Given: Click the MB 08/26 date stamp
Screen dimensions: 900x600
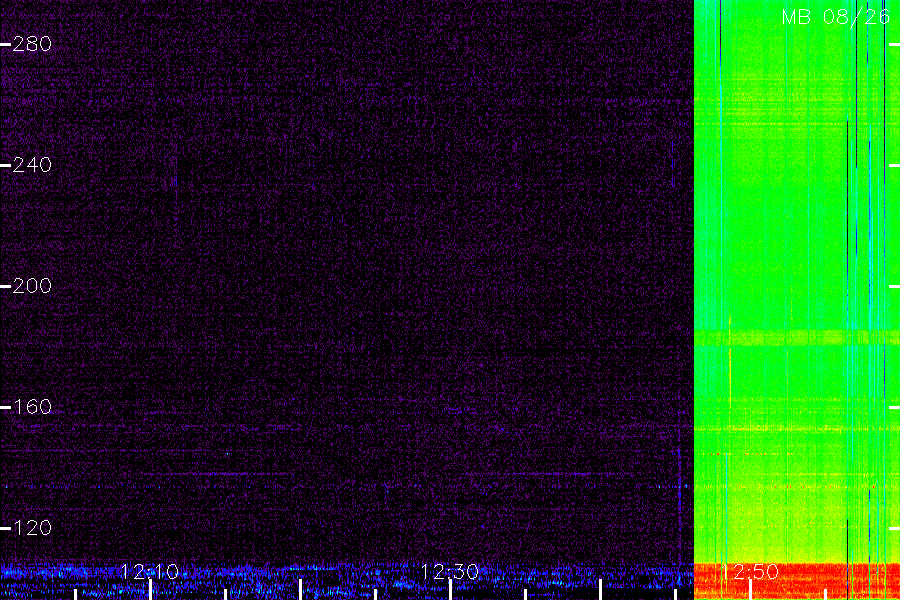Looking at the screenshot, I should pos(836,17).
